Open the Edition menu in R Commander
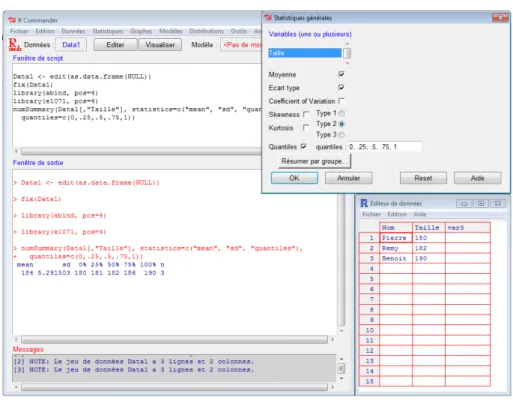Screen dimensions: 513x400 (x=45, y=31)
